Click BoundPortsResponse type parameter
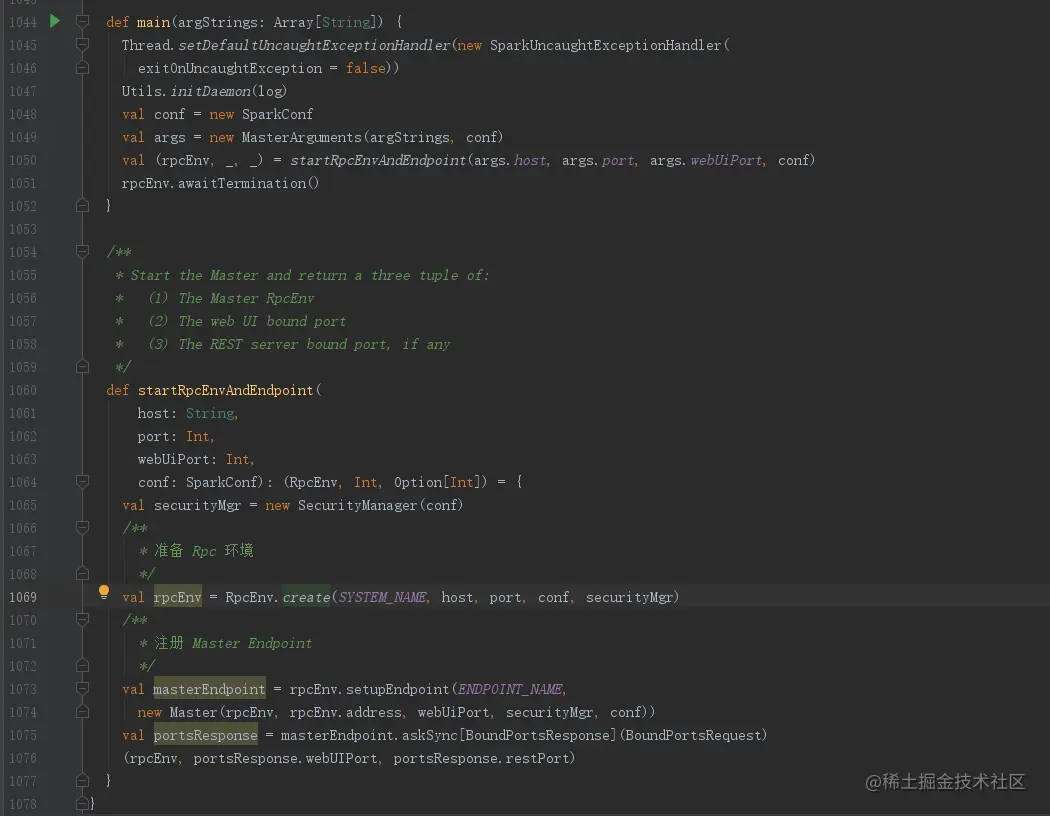The width and height of the screenshot is (1050, 816). tap(538, 735)
